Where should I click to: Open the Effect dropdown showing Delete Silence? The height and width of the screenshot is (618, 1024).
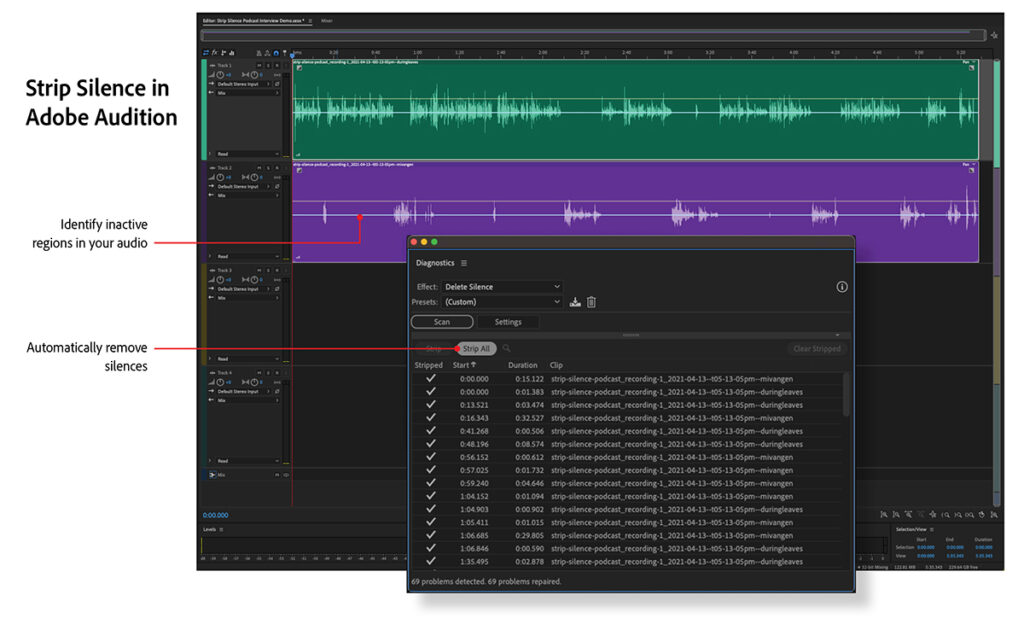tap(502, 287)
